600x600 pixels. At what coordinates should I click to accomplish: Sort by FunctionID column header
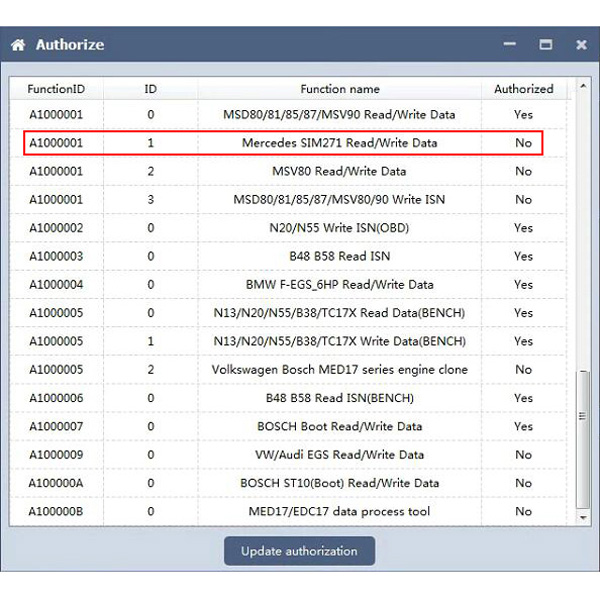(x=56, y=89)
